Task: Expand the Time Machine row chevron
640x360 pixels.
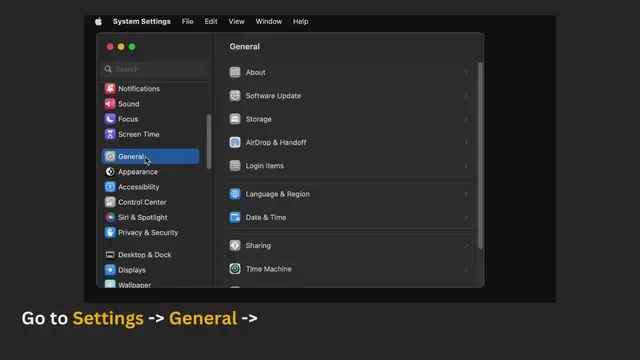Action: [x=466, y=269]
